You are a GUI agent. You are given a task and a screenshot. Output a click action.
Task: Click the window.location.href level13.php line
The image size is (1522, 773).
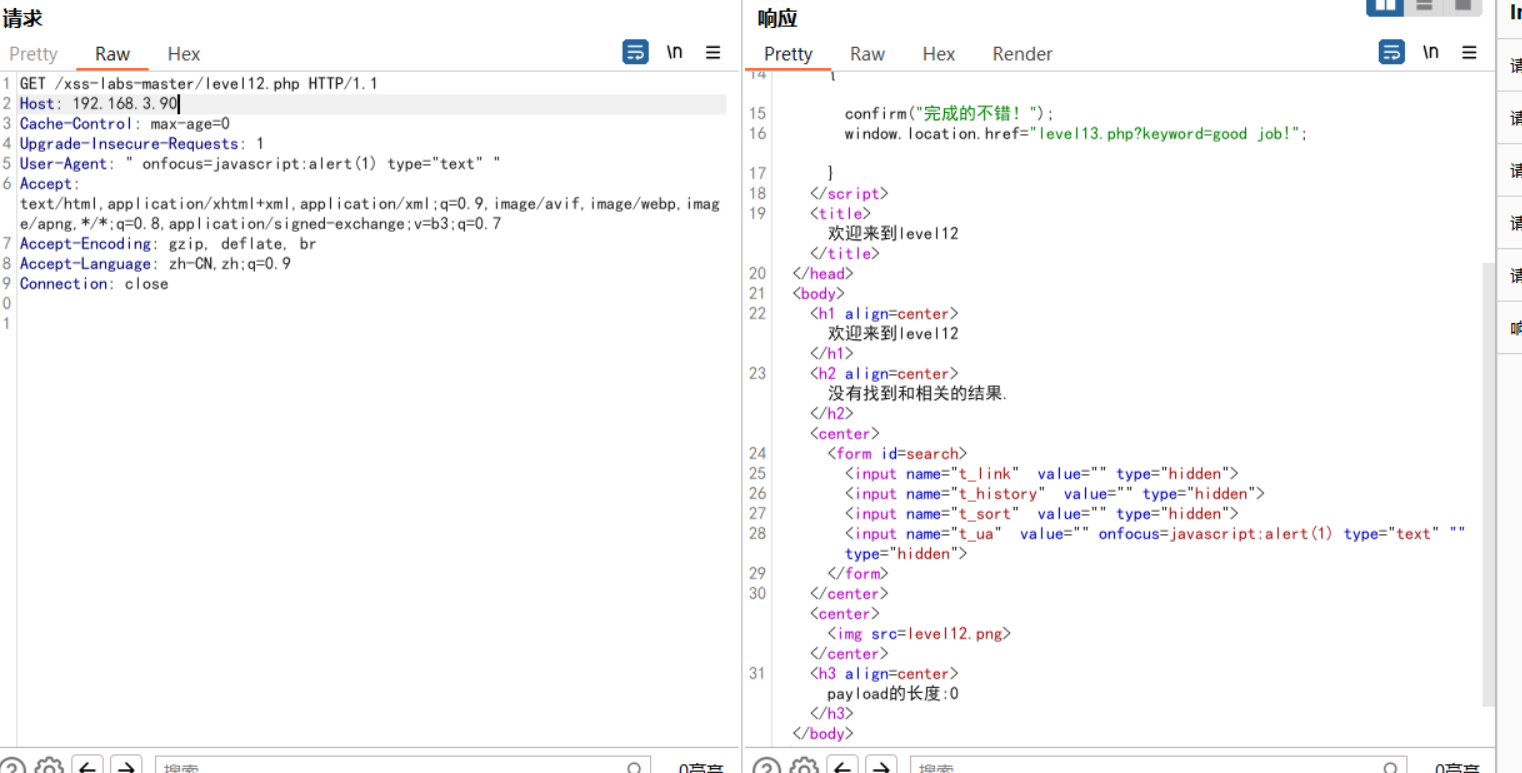pos(1076,133)
